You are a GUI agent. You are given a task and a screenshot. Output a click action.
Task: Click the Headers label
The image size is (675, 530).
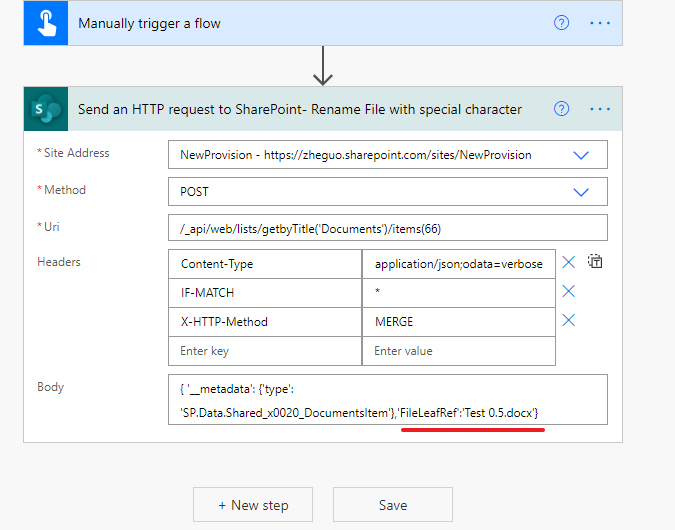pyautogui.click(x=59, y=262)
